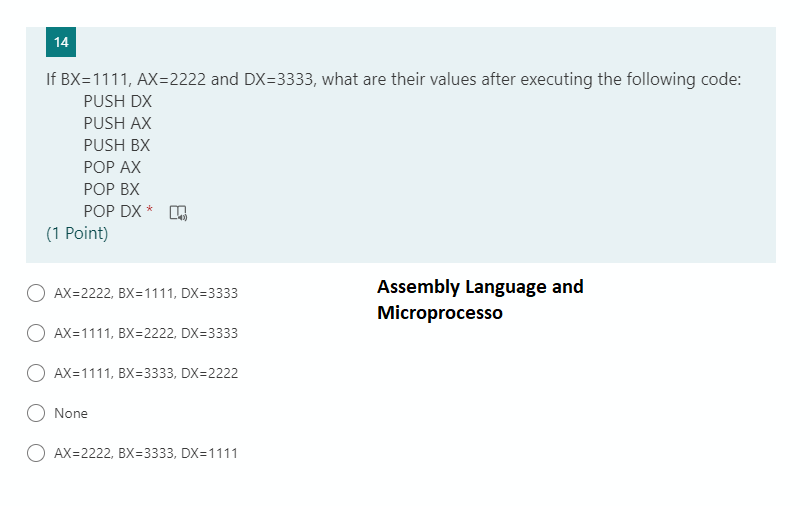Select the None radio button
This screenshot has height=506, width=810.
(x=36, y=413)
